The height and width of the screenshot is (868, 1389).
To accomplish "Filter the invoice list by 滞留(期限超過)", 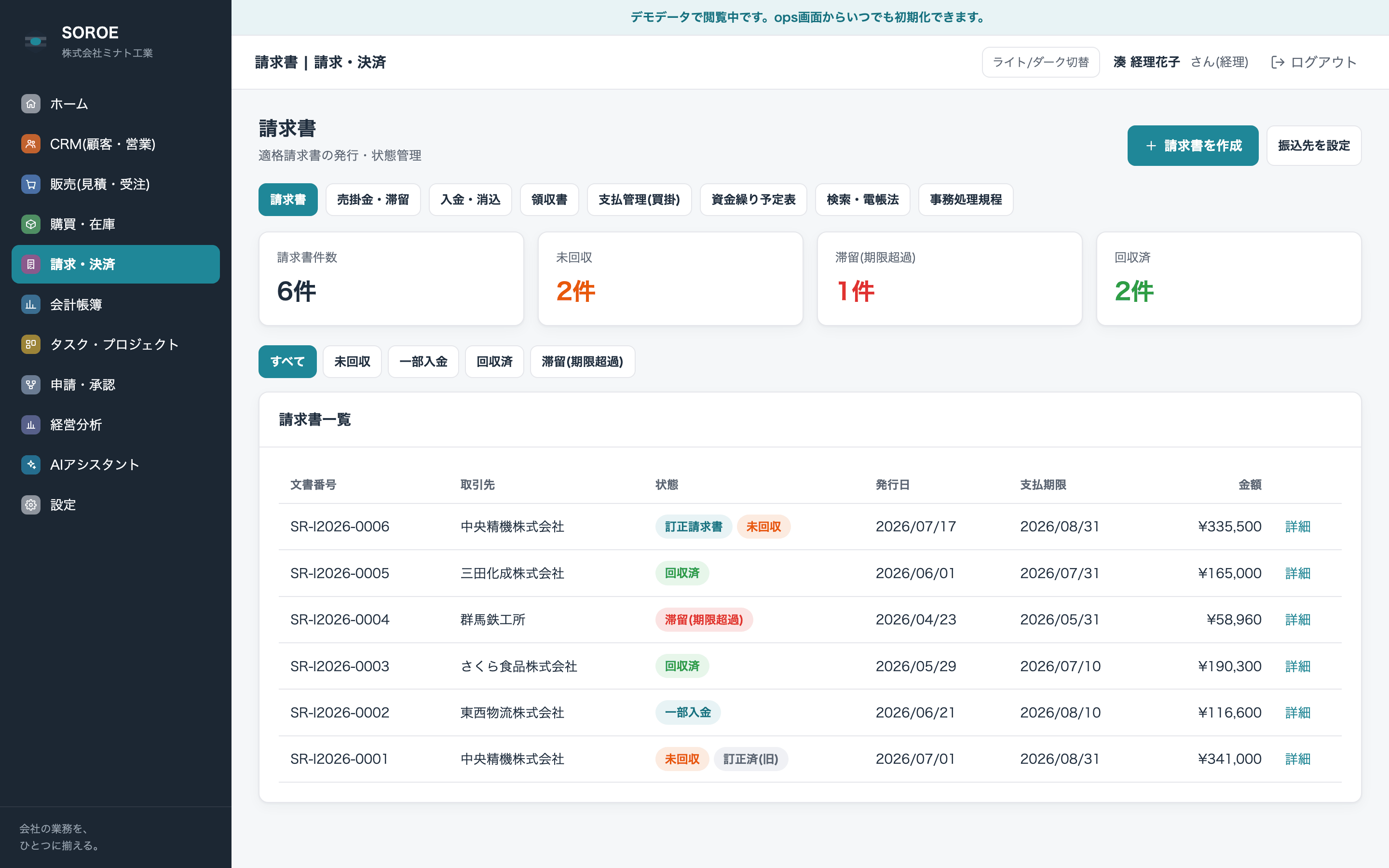I will pos(582,362).
